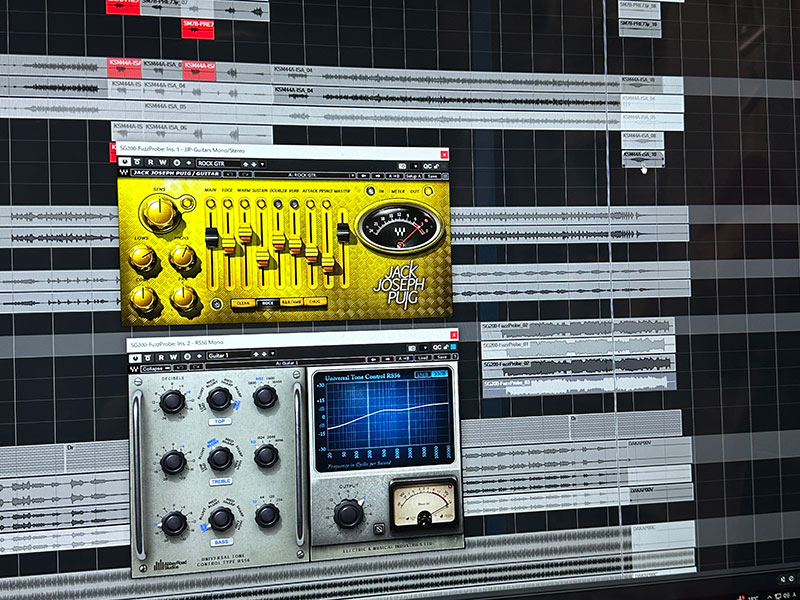Click the HIGHS knob on the JJP Guitars plugin
This screenshot has width=800, height=600.
coord(182,257)
